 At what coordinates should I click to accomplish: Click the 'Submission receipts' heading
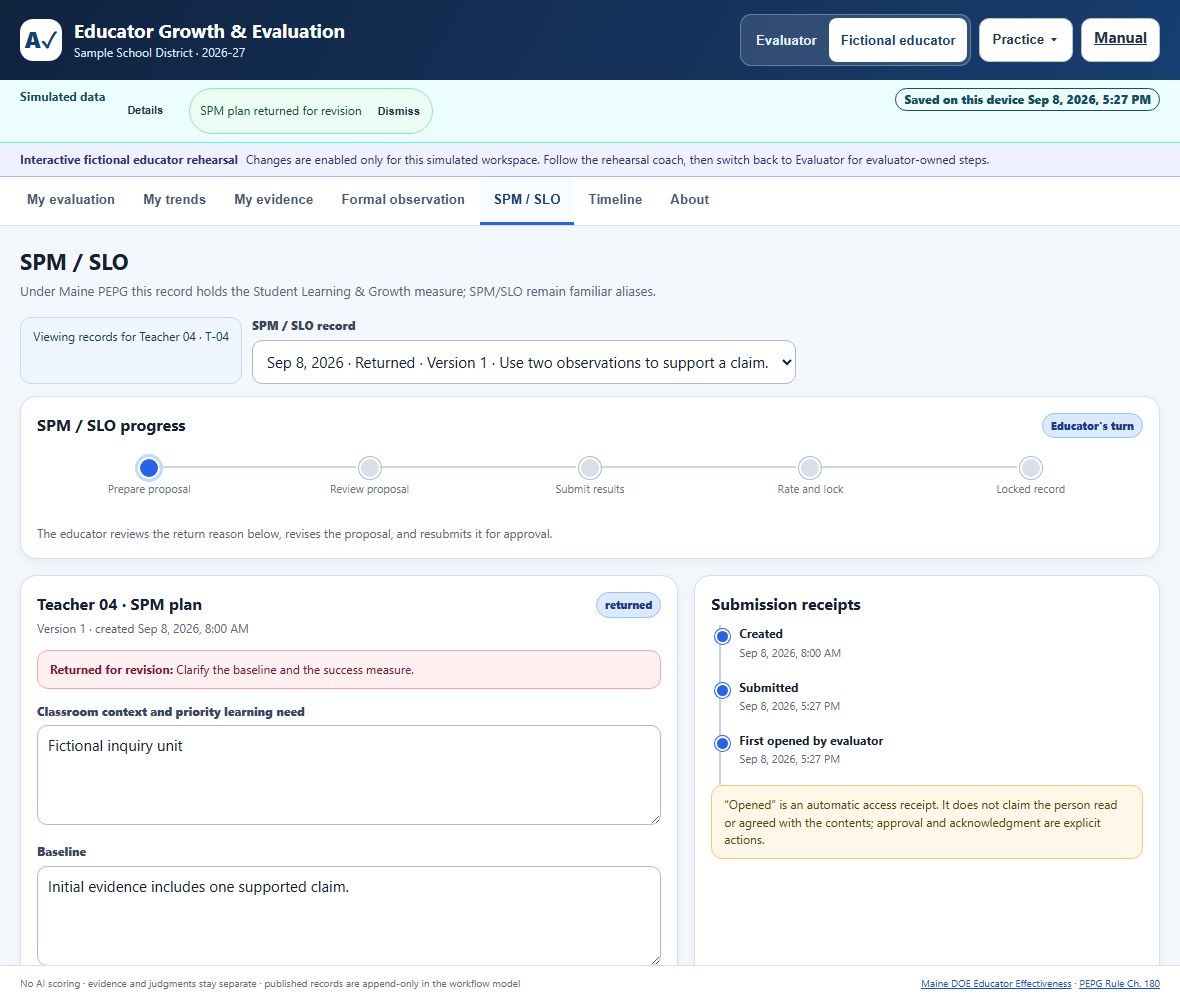[786, 605]
